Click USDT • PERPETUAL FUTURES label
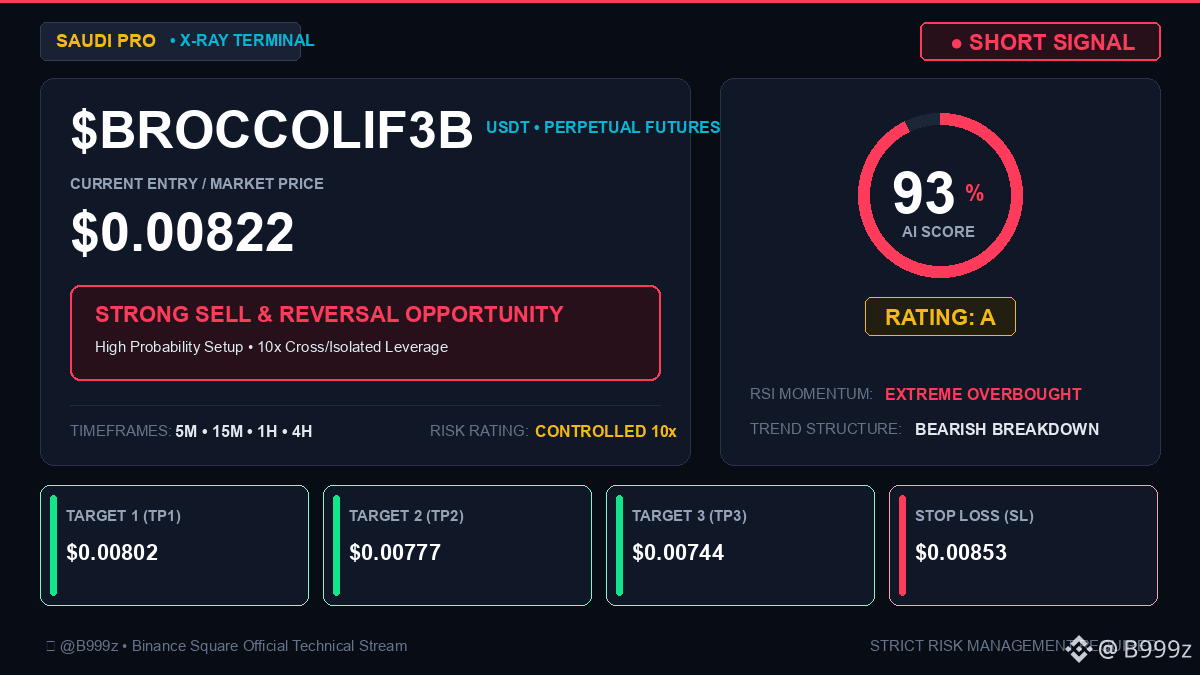Screen dimensions: 1200x675 coord(603,128)
